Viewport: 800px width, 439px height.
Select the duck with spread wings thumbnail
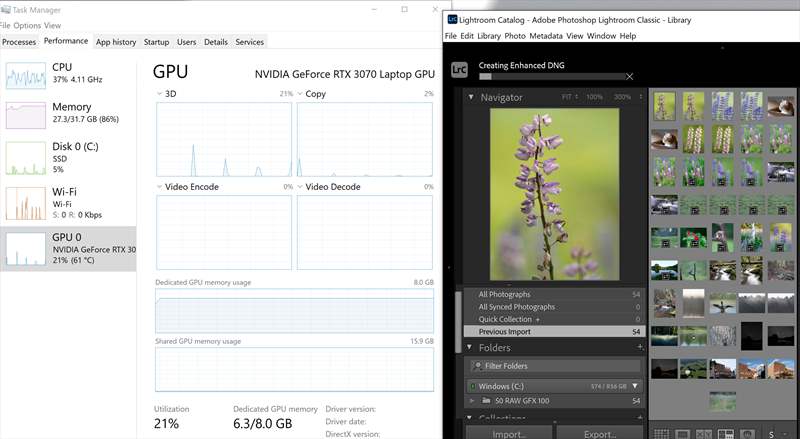click(723, 303)
